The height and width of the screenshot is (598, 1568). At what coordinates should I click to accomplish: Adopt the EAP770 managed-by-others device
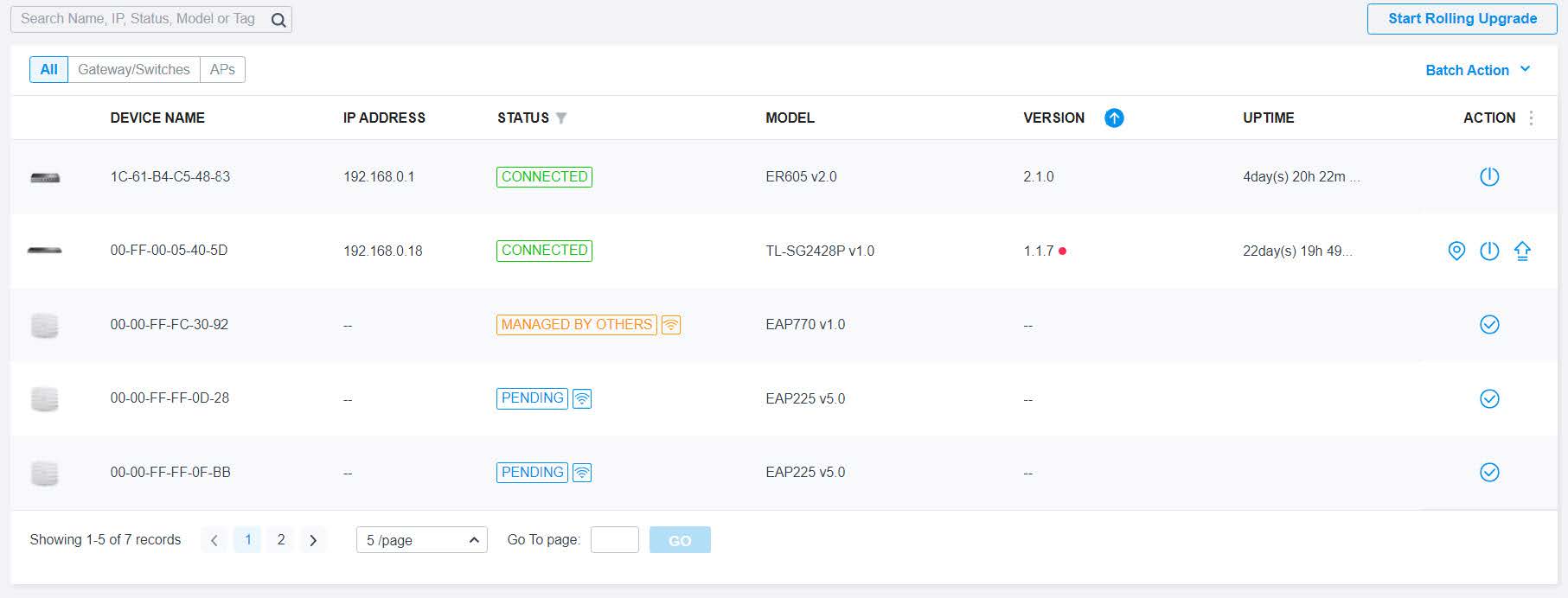pos(1488,325)
